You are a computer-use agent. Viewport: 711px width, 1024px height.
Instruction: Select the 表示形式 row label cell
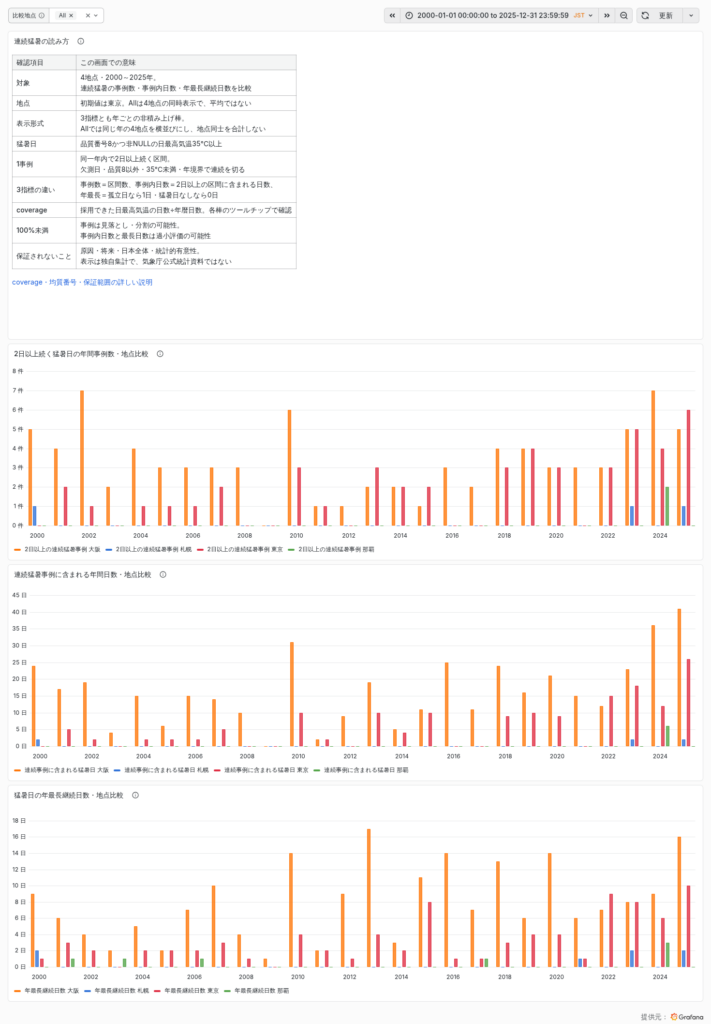tap(44, 123)
